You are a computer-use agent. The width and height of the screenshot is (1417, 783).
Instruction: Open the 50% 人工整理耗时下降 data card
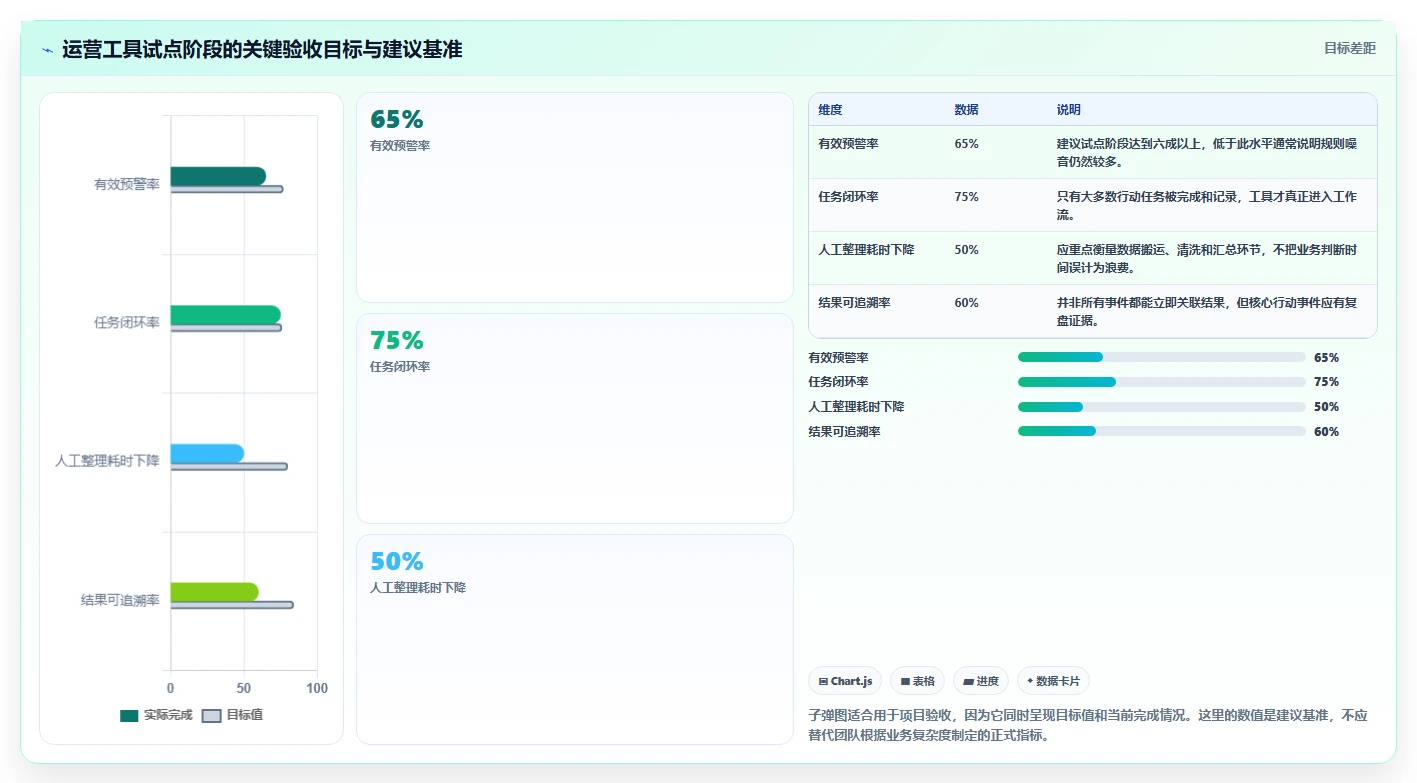click(575, 639)
